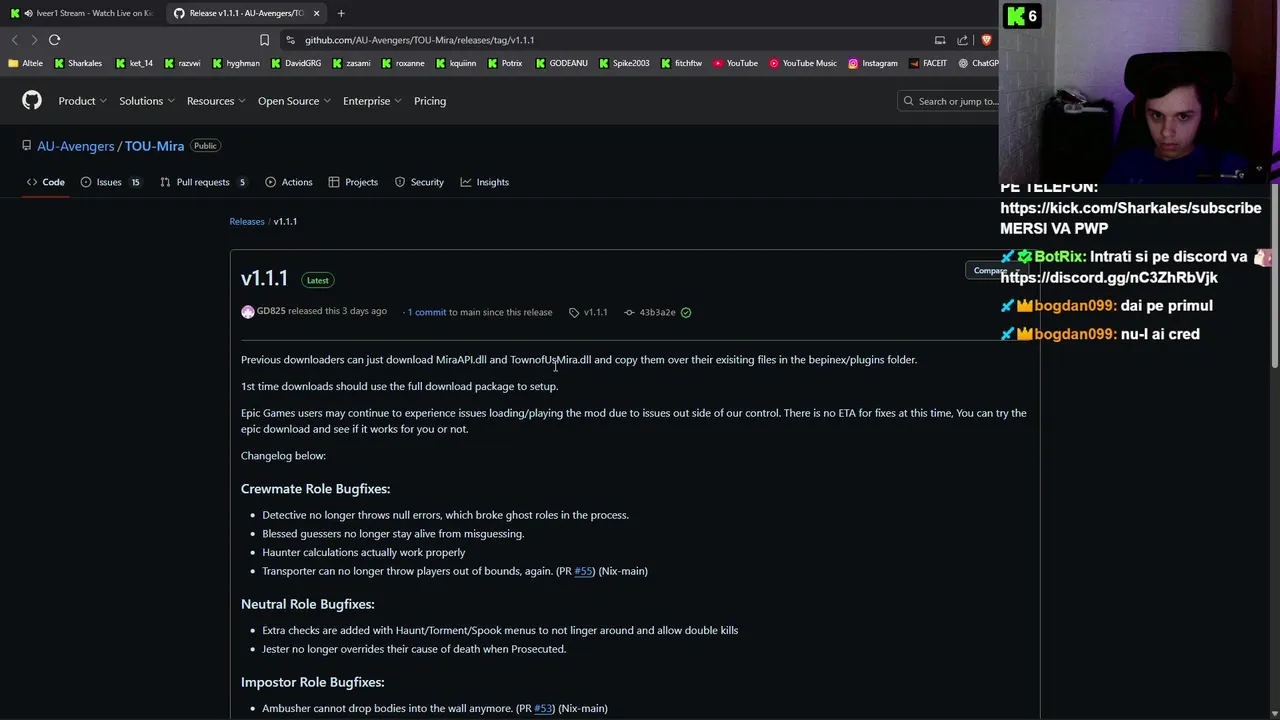The image size is (1280, 720).
Task: Open the GitHub logo homepage
Action: (32, 100)
